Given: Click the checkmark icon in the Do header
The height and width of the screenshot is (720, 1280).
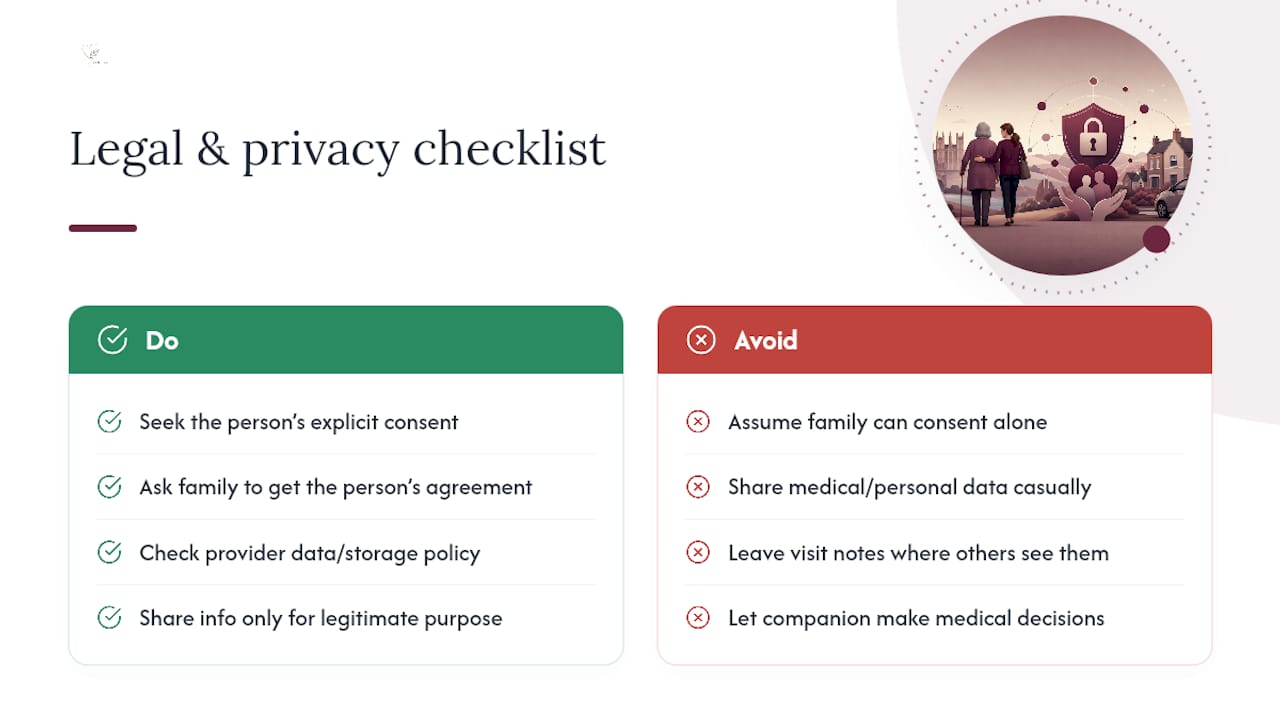Looking at the screenshot, I should (x=112, y=340).
